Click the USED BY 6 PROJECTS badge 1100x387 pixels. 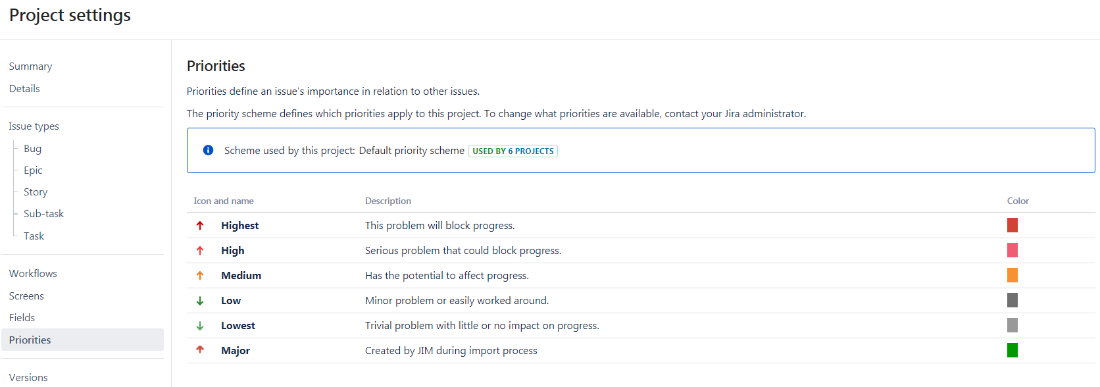tap(513, 151)
